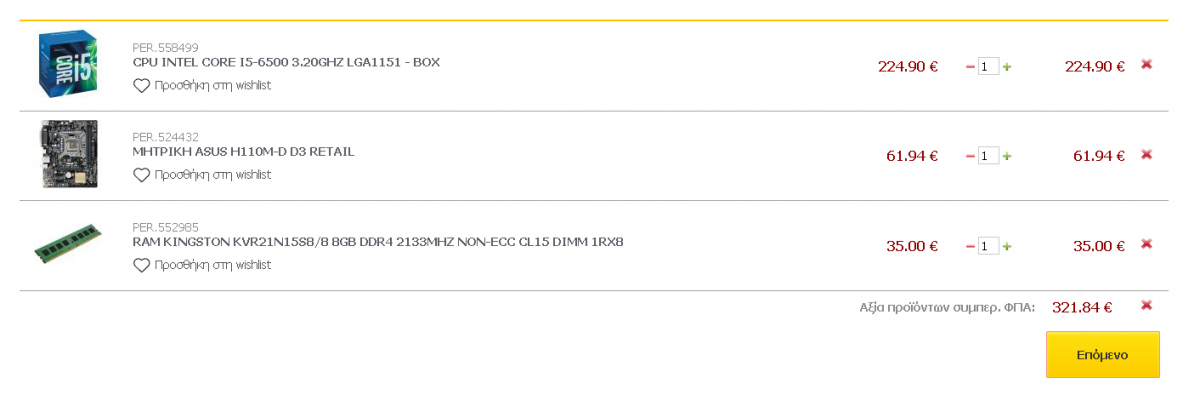The image size is (1200, 418).
Task: Clear entire cart with X beside 321.84 € total
Action: point(1146,305)
